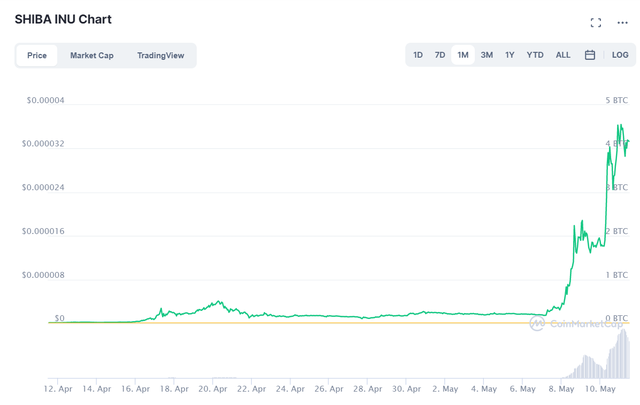Switch to the Price tab
The height and width of the screenshot is (405, 640).
pos(37,55)
